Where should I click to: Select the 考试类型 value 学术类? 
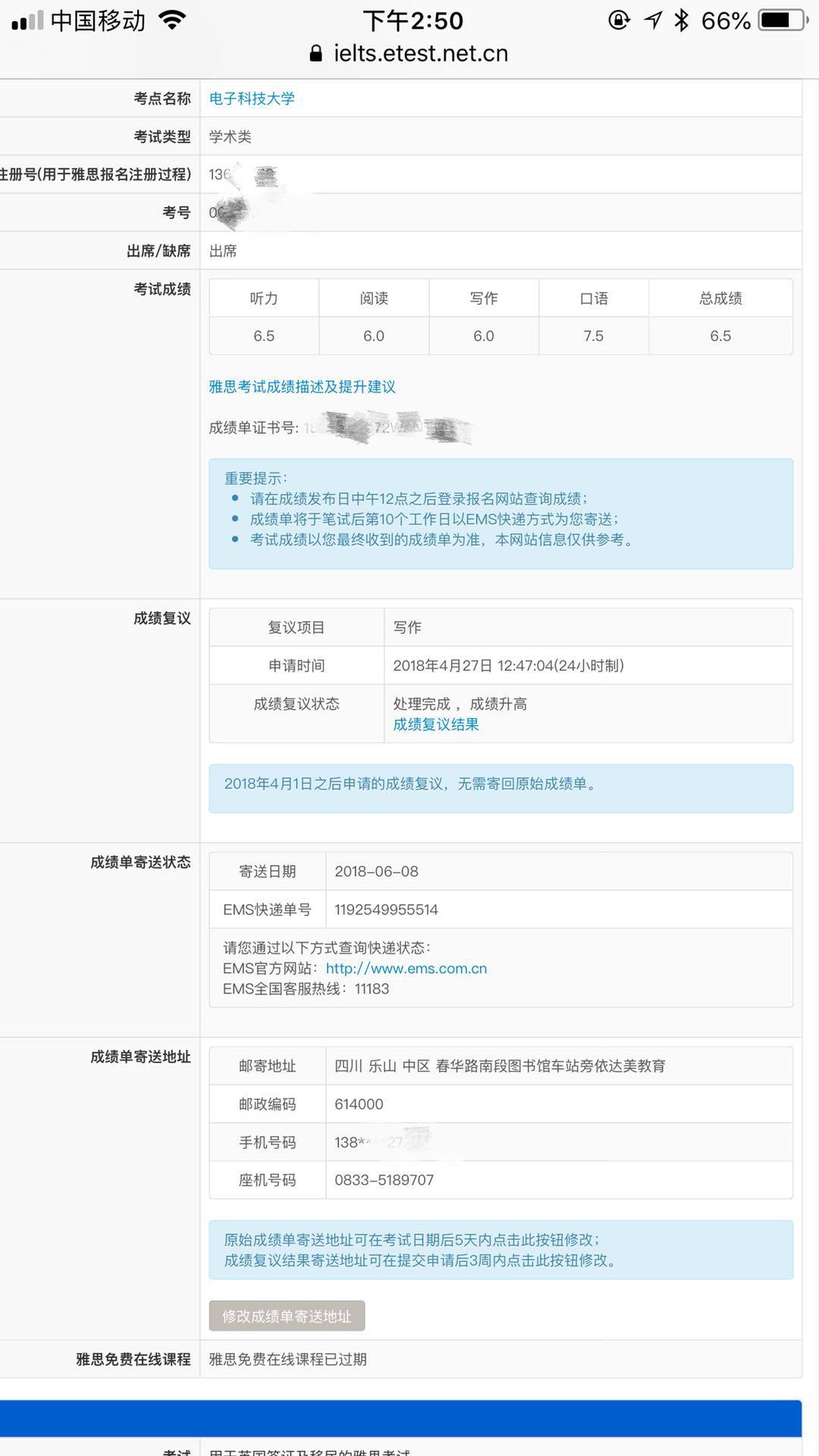pos(230,136)
